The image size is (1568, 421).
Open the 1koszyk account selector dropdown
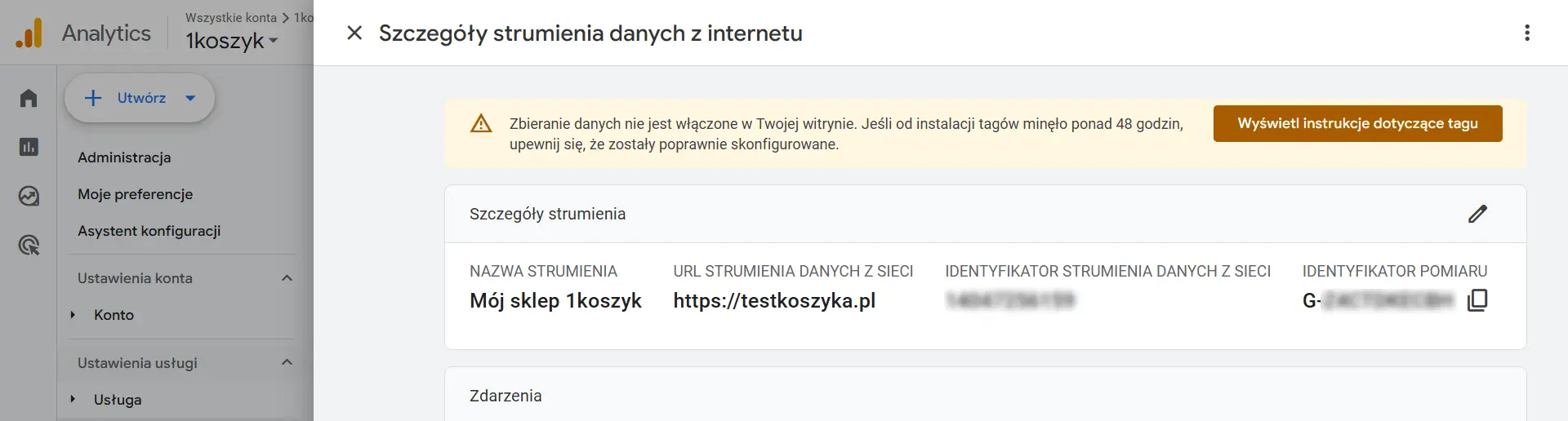tap(231, 41)
